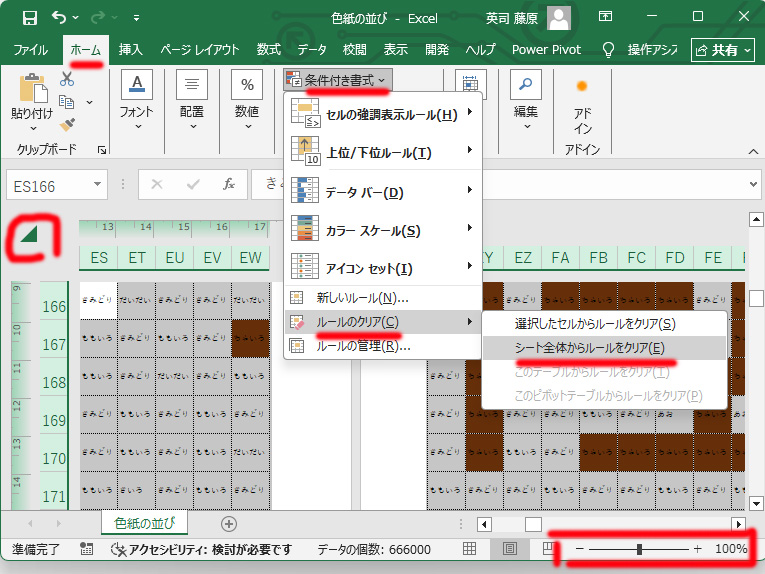Open the 挿入 ribbon tab
This screenshot has width=765, height=574.
pos(131,49)
